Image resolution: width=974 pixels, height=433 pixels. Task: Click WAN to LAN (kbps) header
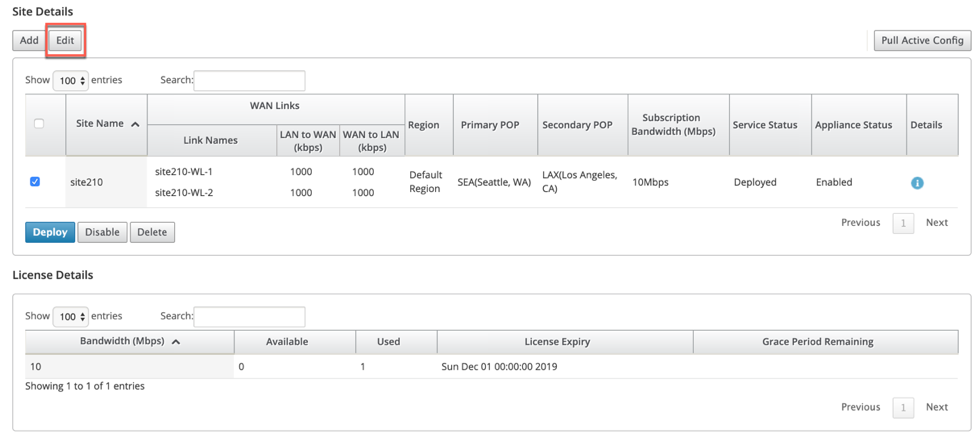point(372,140)
